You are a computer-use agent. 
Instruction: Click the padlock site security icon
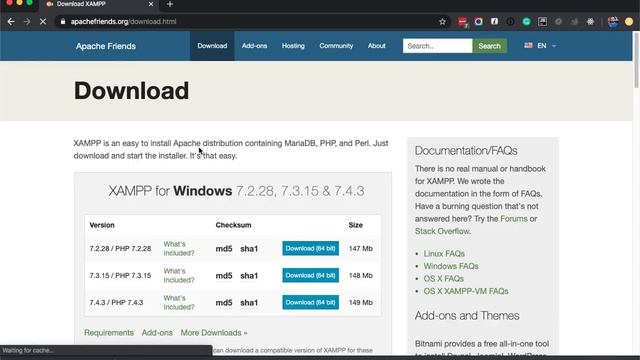(x=62, y=22)
